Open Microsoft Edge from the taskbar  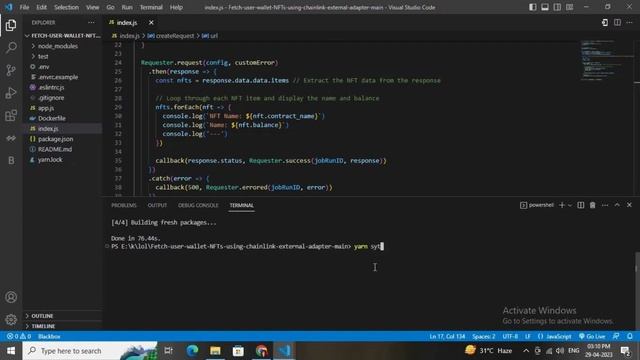[192, 351]
